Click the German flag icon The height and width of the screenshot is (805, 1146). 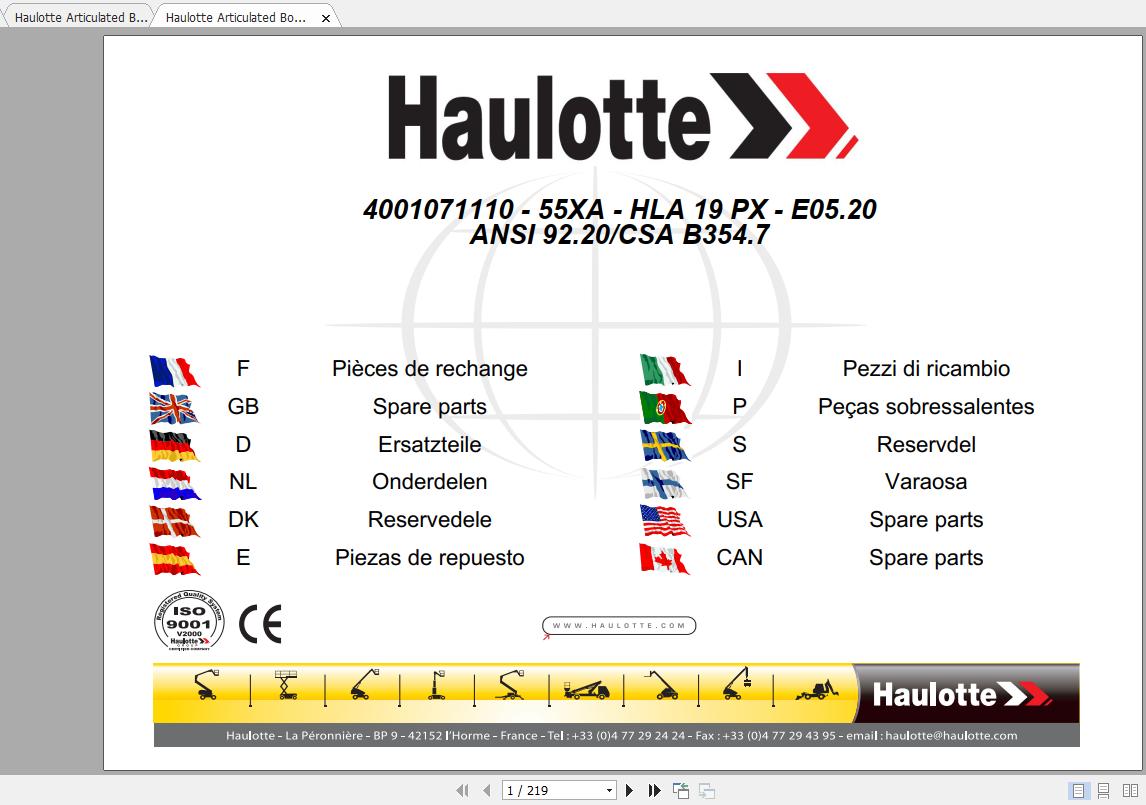(x=174, y=446)
